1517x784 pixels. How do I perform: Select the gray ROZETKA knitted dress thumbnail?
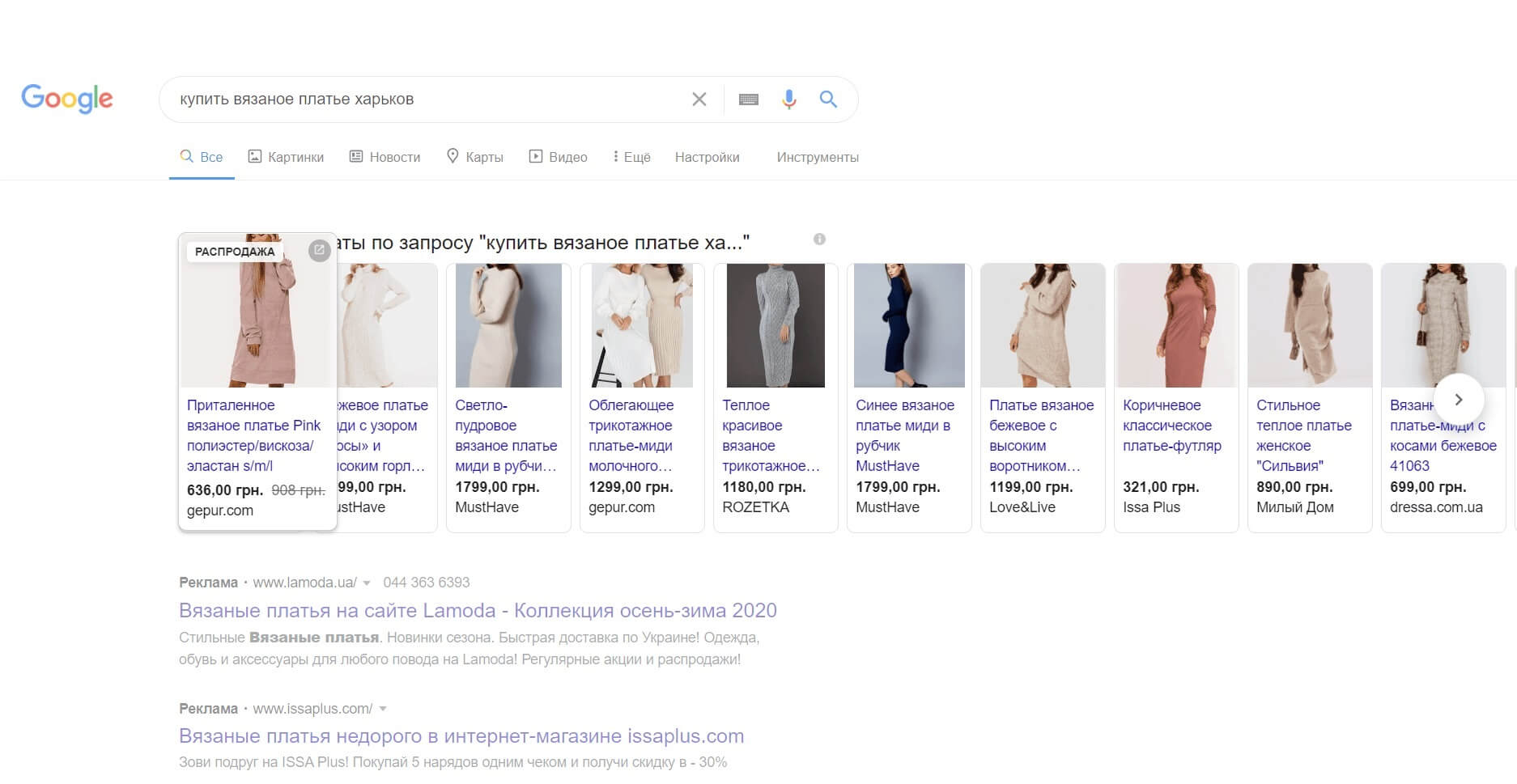pos(775,325)
